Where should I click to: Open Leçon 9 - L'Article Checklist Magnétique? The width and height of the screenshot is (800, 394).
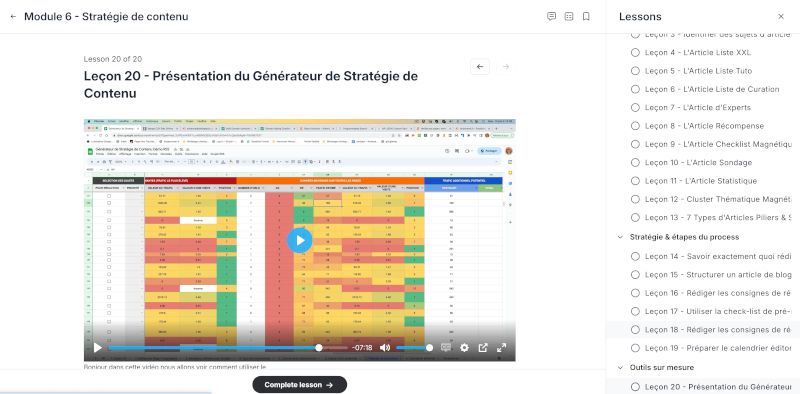click(x=718, y=144)
